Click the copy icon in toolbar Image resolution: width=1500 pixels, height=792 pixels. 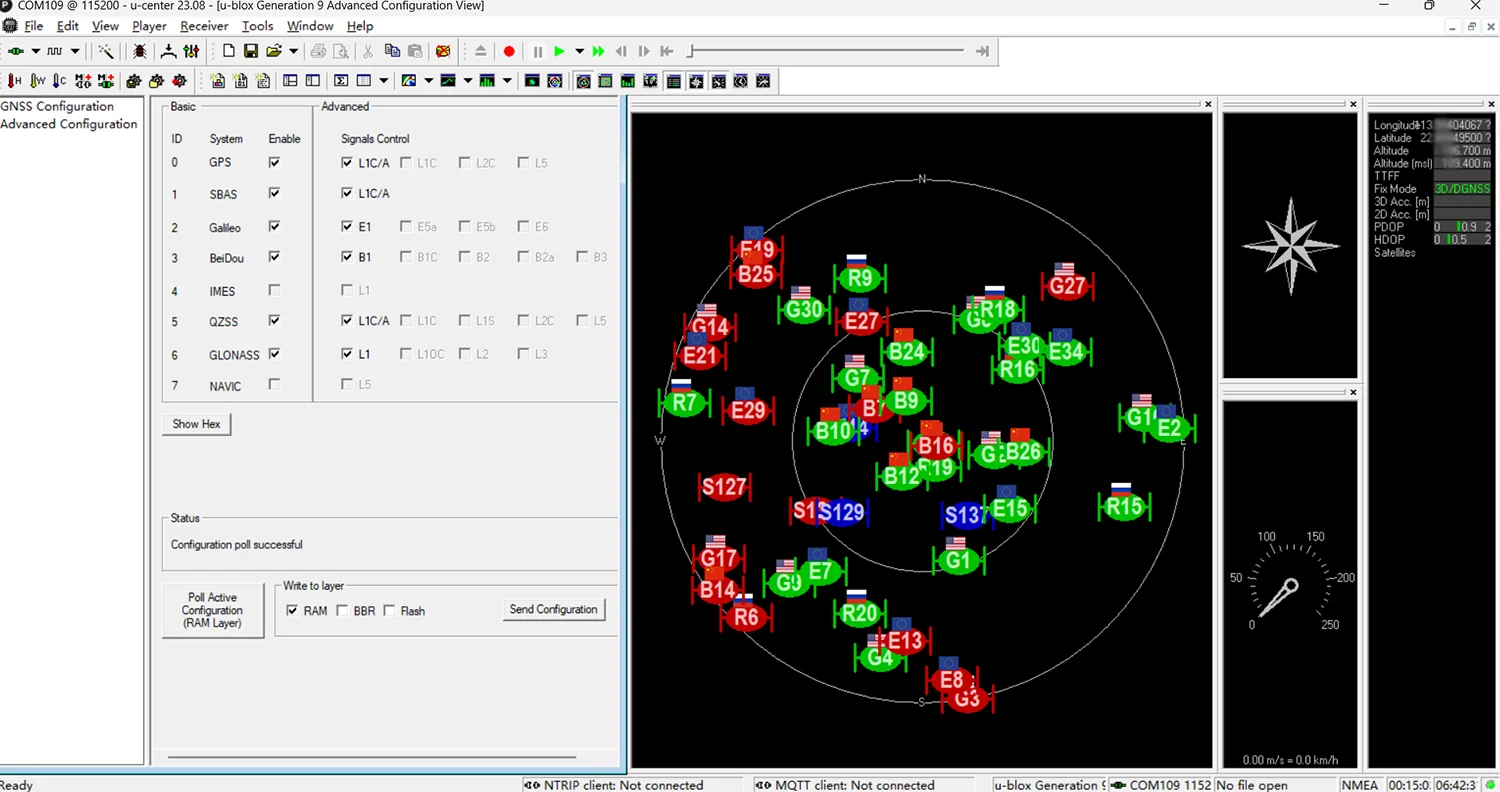392,51
